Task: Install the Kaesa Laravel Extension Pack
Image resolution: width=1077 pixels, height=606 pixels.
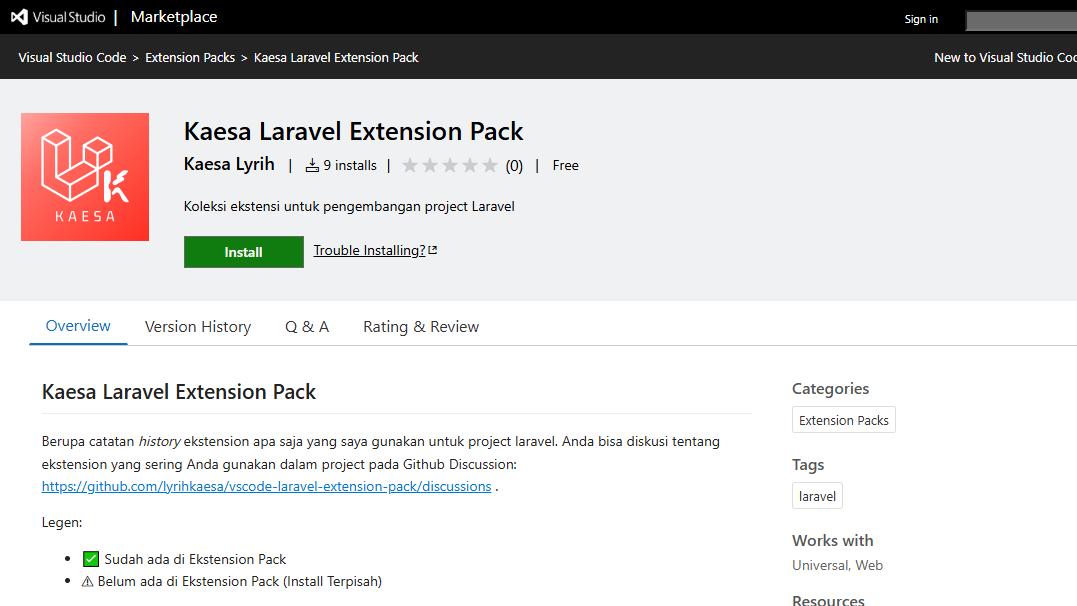Action: (x=244, y=252)
